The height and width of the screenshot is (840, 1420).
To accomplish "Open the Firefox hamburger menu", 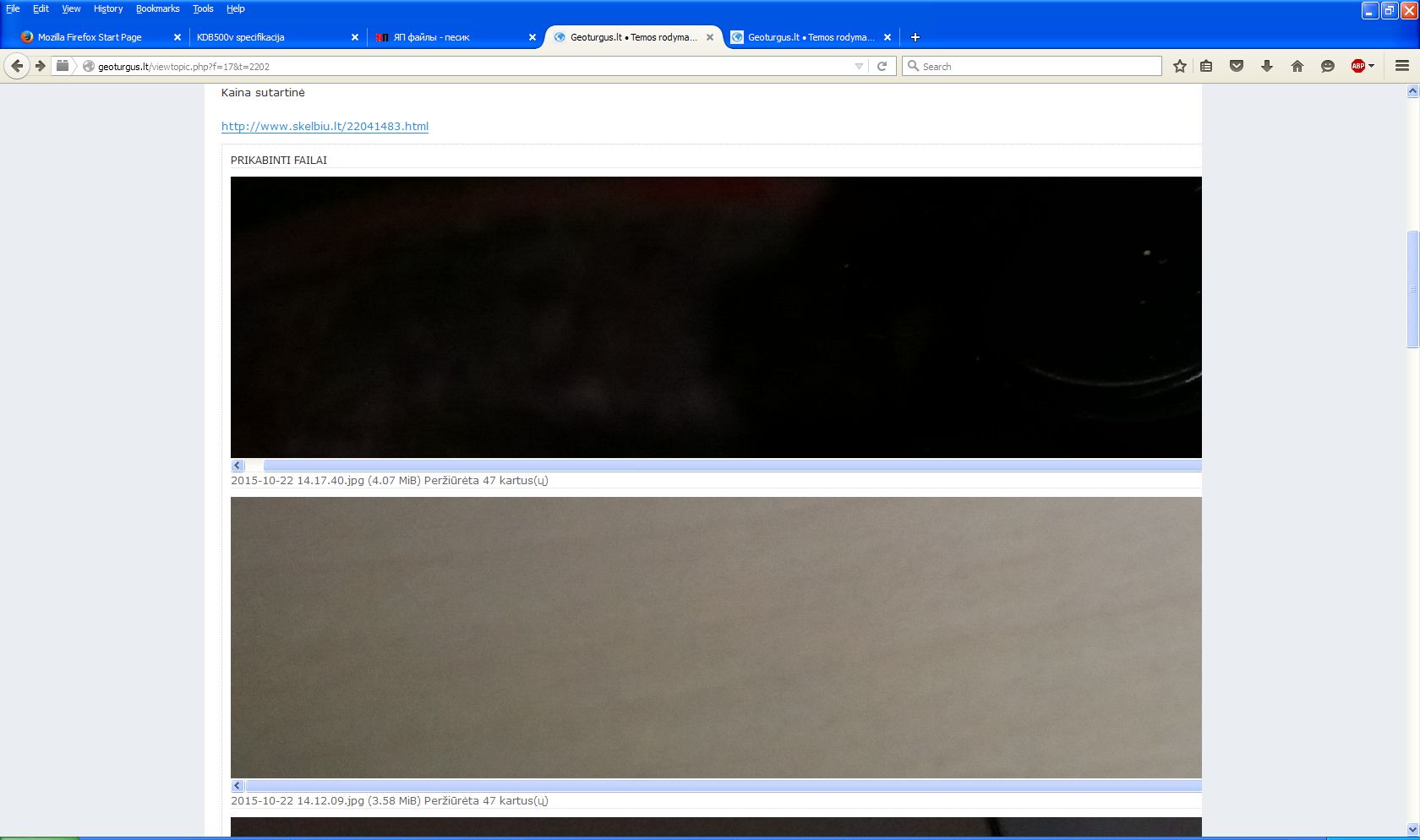I will click(1402, 66).
